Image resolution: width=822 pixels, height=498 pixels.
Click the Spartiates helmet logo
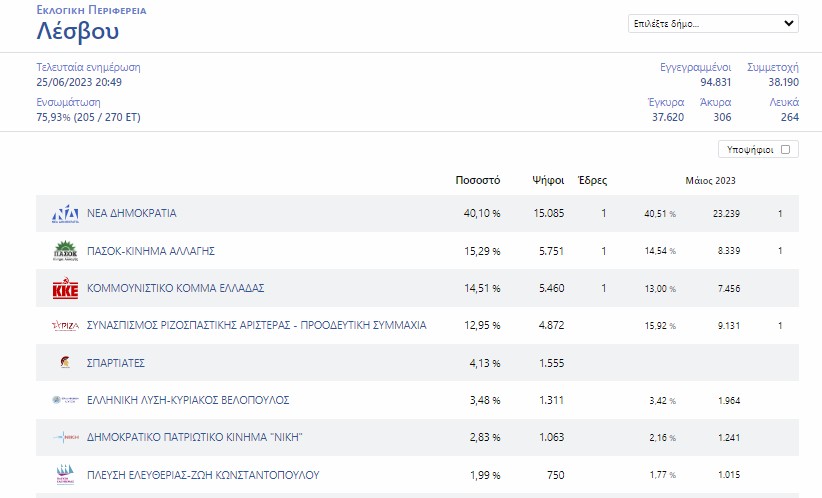pyautogui.click(x=64, y=363)
